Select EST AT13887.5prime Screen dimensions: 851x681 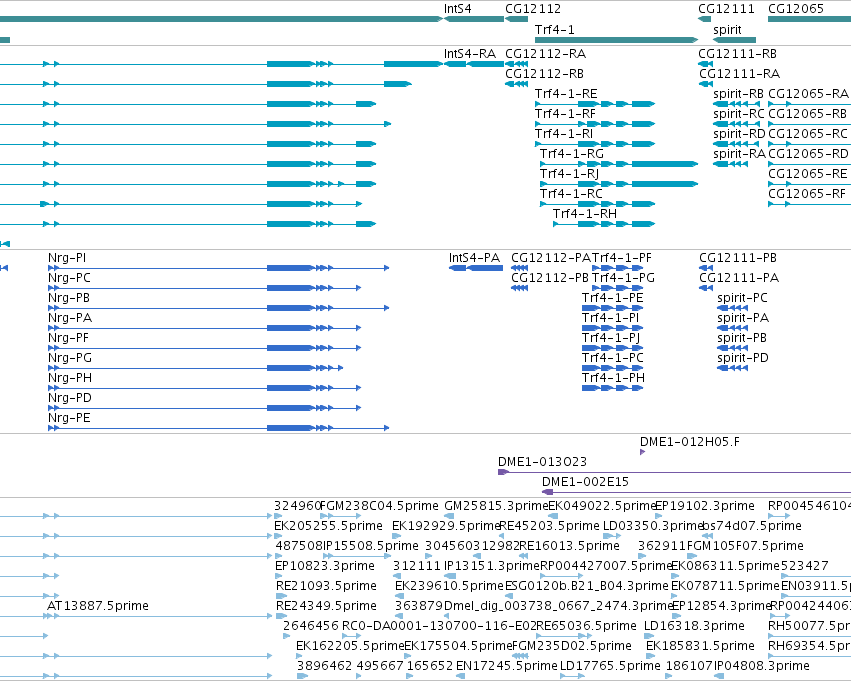[x=98, y=606]
